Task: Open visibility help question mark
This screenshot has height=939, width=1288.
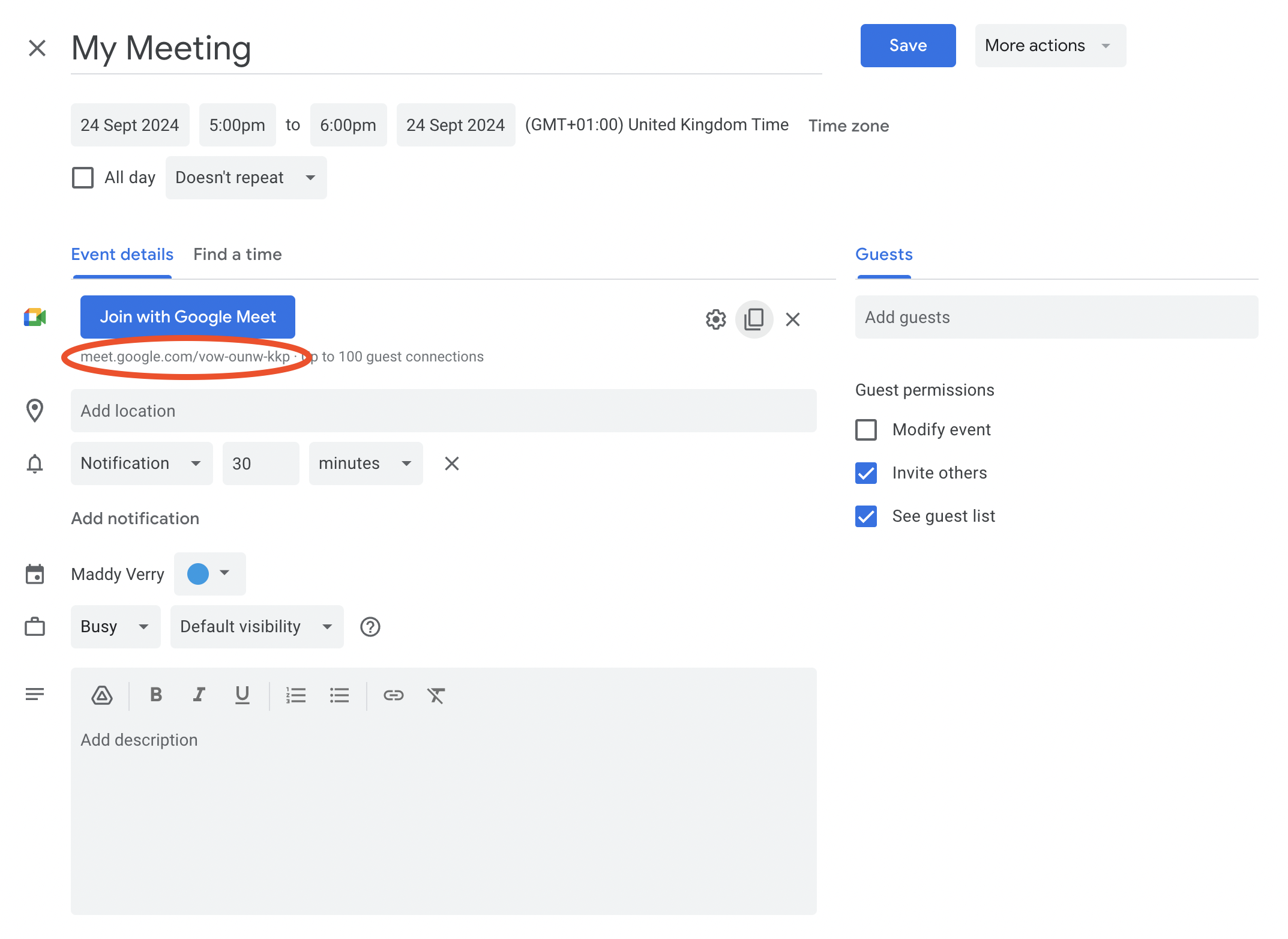Action: (370, 627)
